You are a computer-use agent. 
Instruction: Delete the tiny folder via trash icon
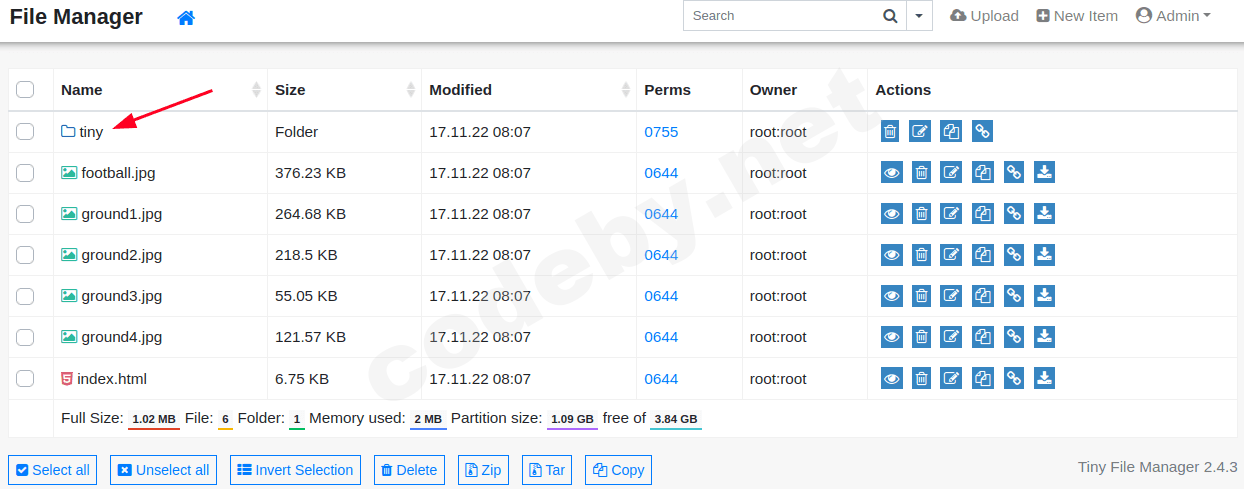(890, 131)
